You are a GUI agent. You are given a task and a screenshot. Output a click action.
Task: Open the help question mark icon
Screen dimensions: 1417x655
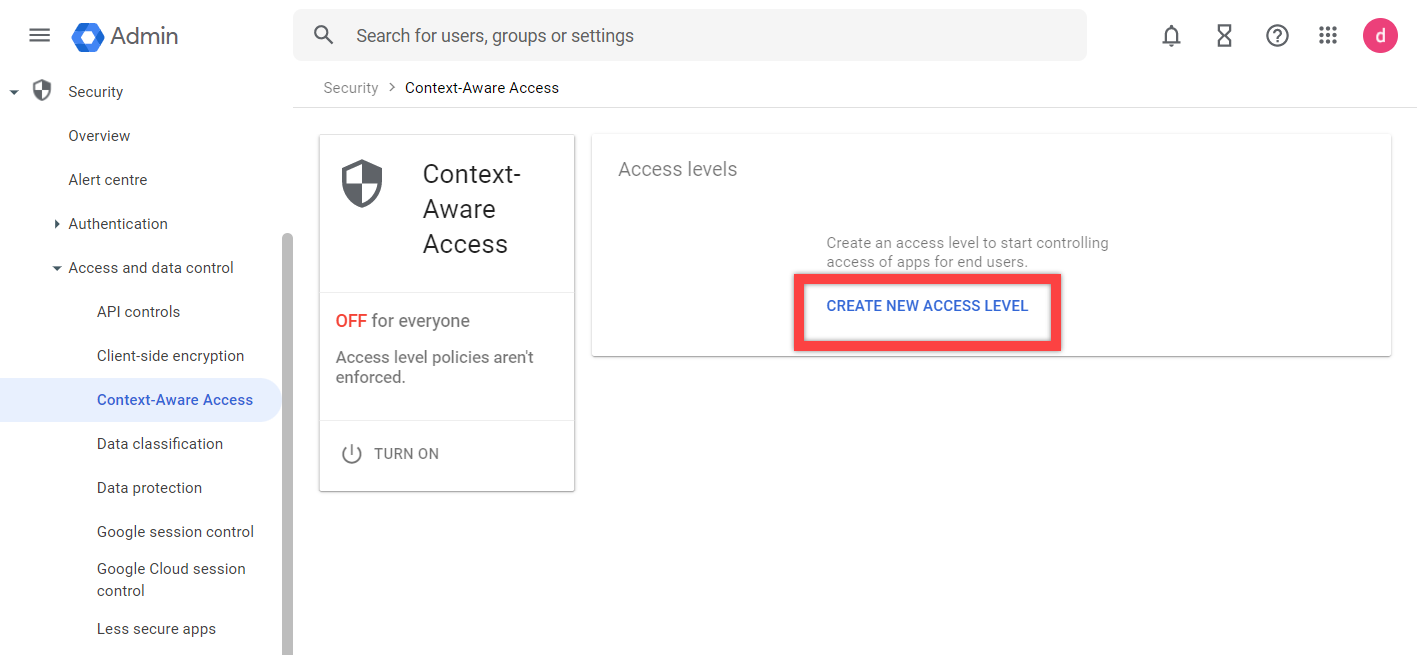1277,36
